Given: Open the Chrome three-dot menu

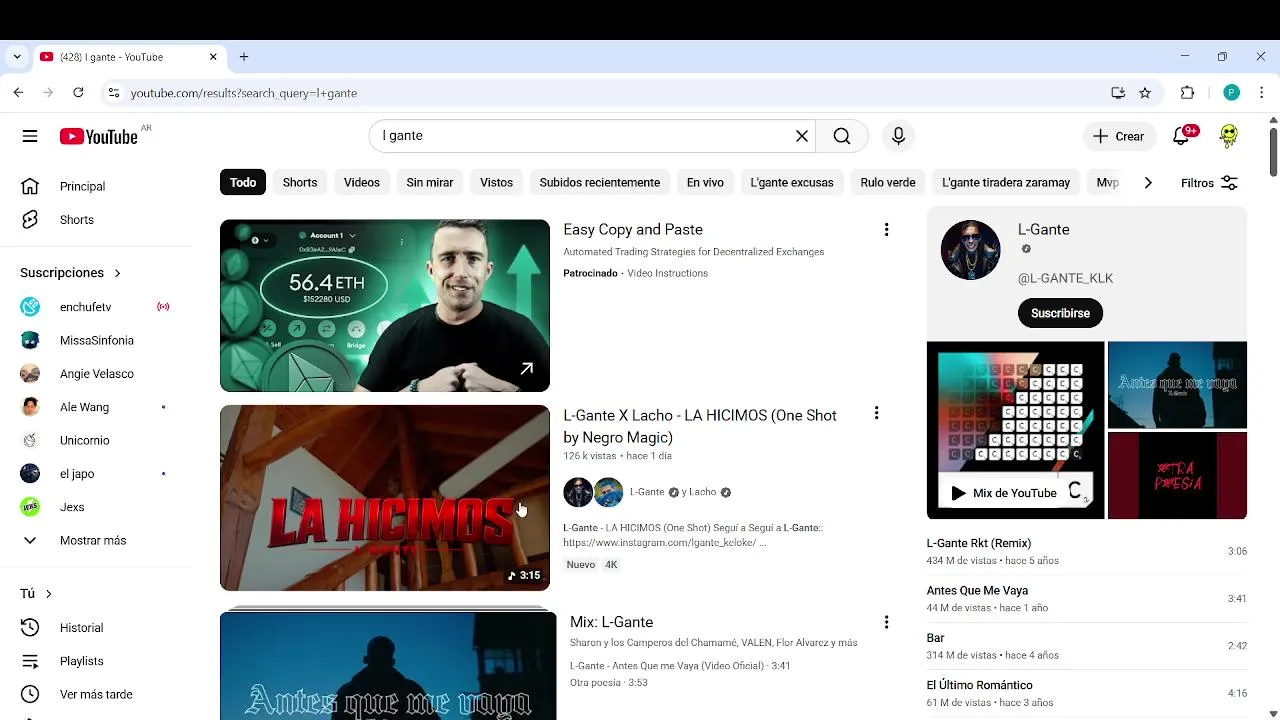Looking at the screenshot, I should (x=1261, y=93).
